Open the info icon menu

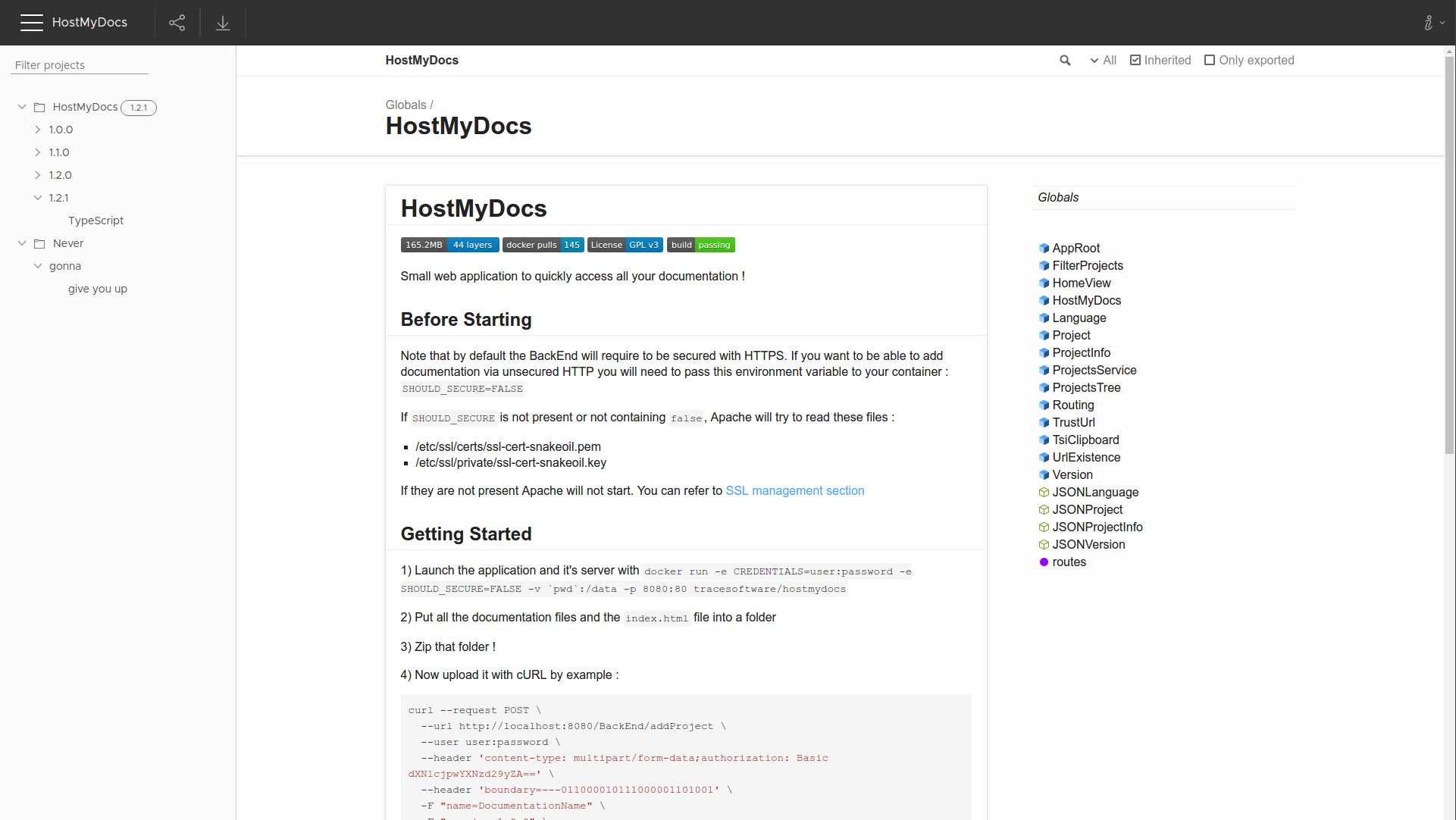(x=1429, y=23)
